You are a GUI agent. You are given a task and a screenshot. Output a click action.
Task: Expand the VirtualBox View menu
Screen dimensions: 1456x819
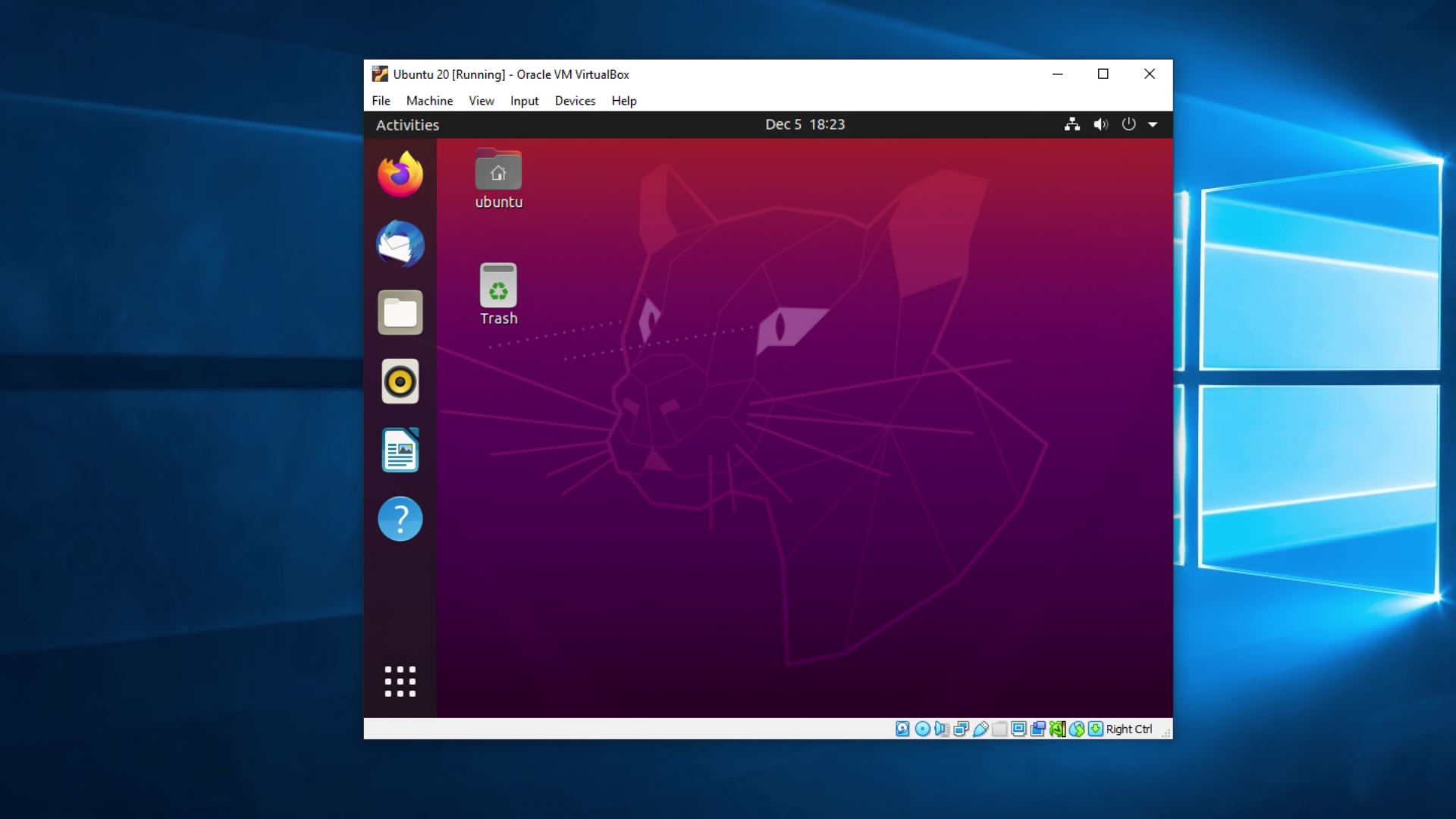click(481, 100)
